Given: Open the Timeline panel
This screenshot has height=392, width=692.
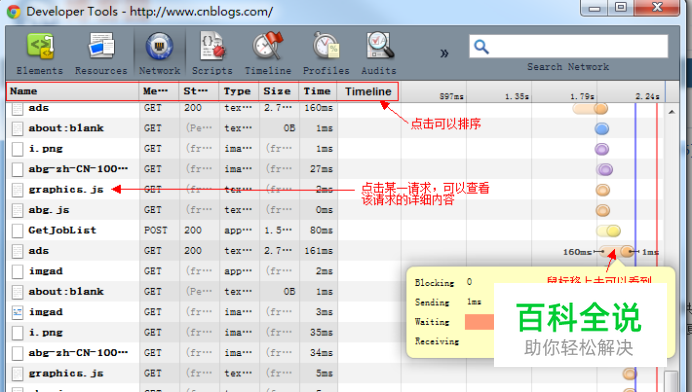Looking at the screenshot, I should tap(268, 53).
